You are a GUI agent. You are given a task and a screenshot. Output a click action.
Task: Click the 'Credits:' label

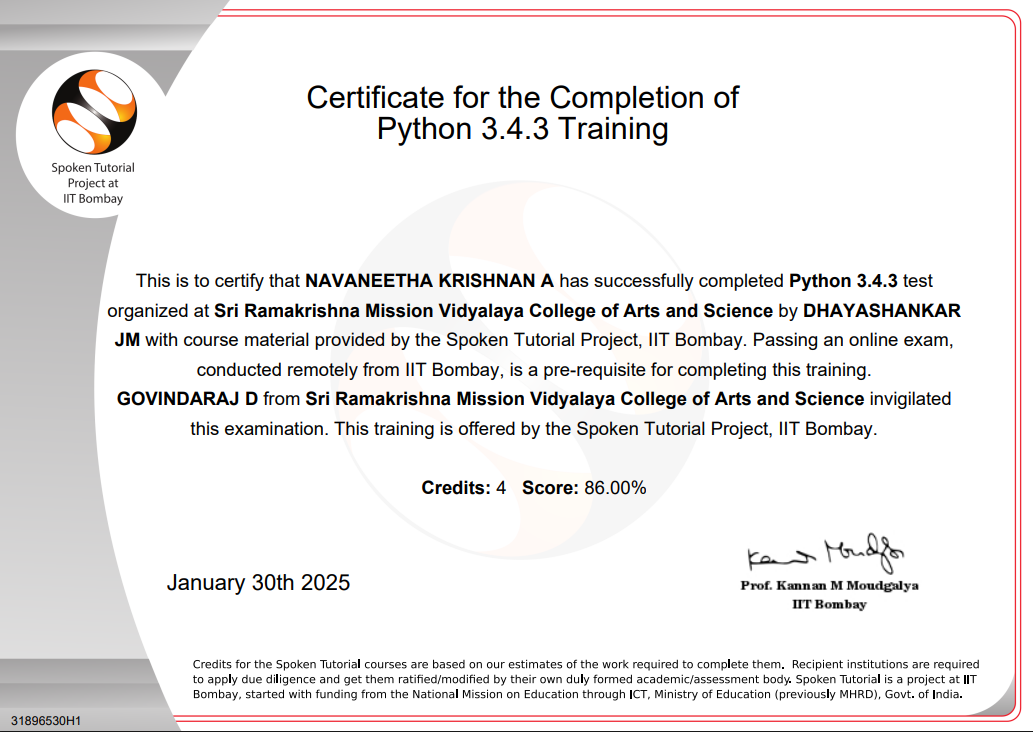(456, 488)
